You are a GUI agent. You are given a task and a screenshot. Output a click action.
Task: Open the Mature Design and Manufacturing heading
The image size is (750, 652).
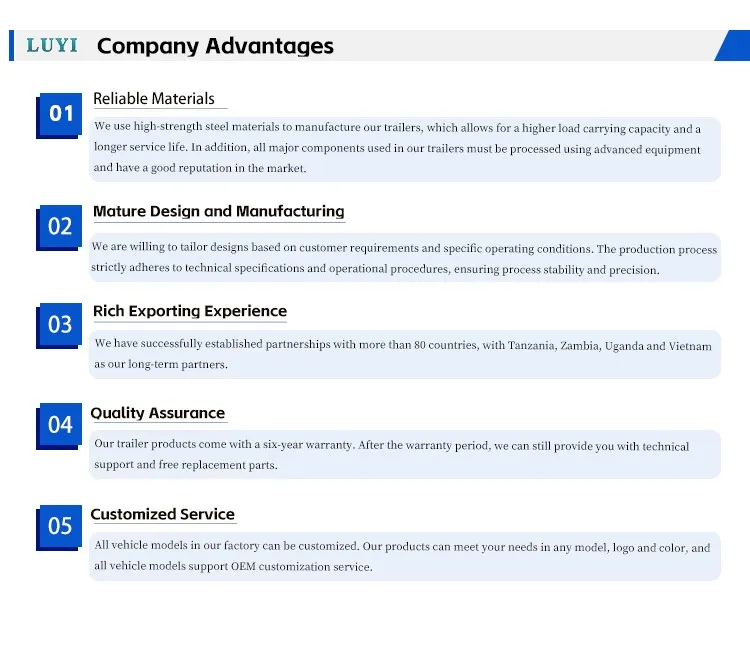tap(218, 212)
